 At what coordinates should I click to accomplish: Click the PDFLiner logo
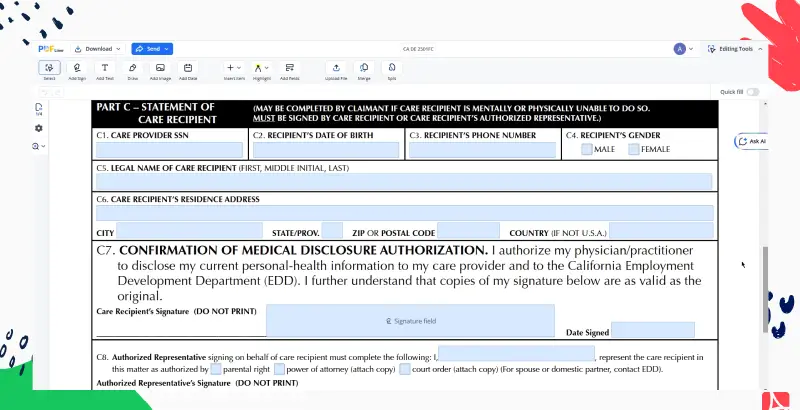click(51, 49)
